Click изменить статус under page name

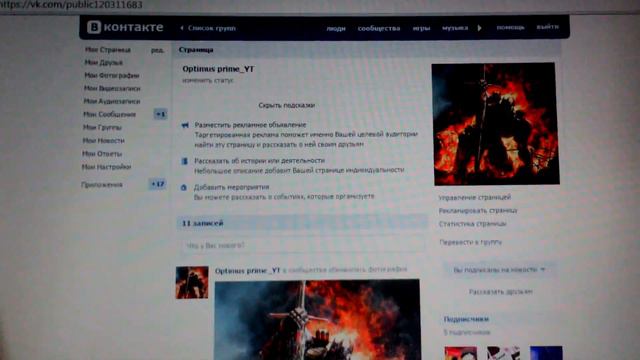(x=208, y=80)
